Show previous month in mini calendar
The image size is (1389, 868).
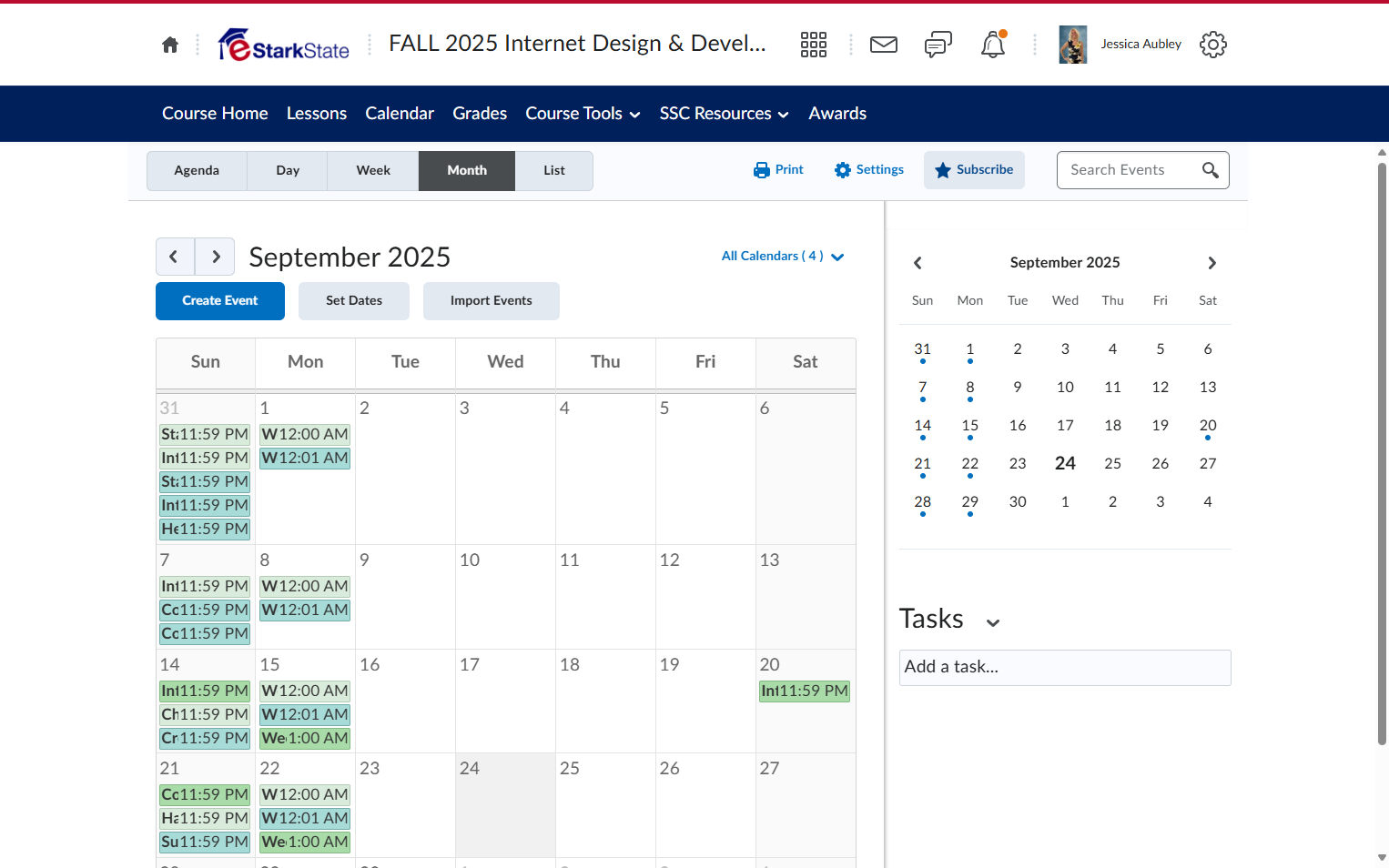pos(918,263)
